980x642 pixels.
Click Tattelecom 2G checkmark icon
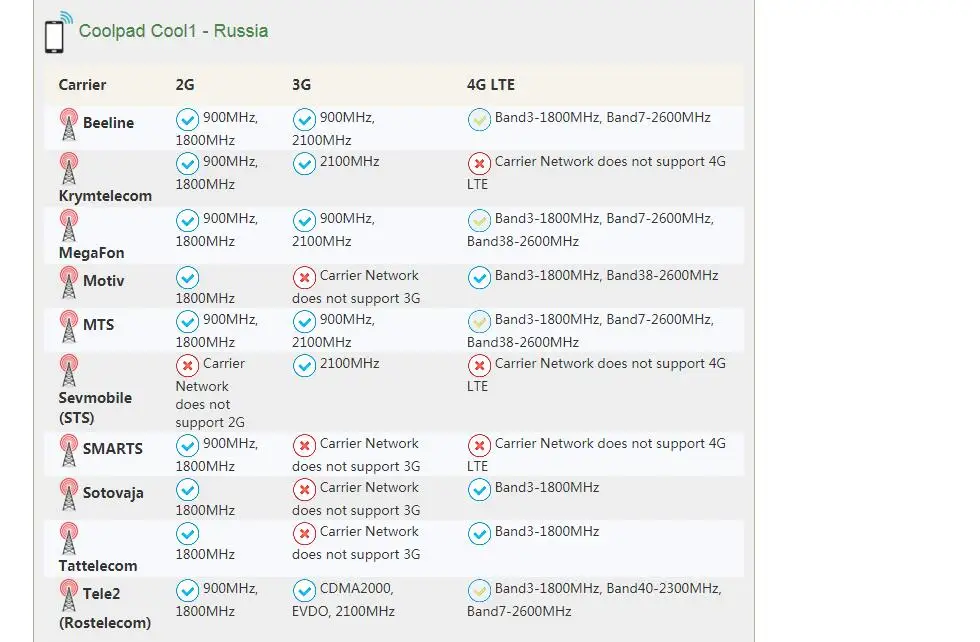tap(187, 534)
